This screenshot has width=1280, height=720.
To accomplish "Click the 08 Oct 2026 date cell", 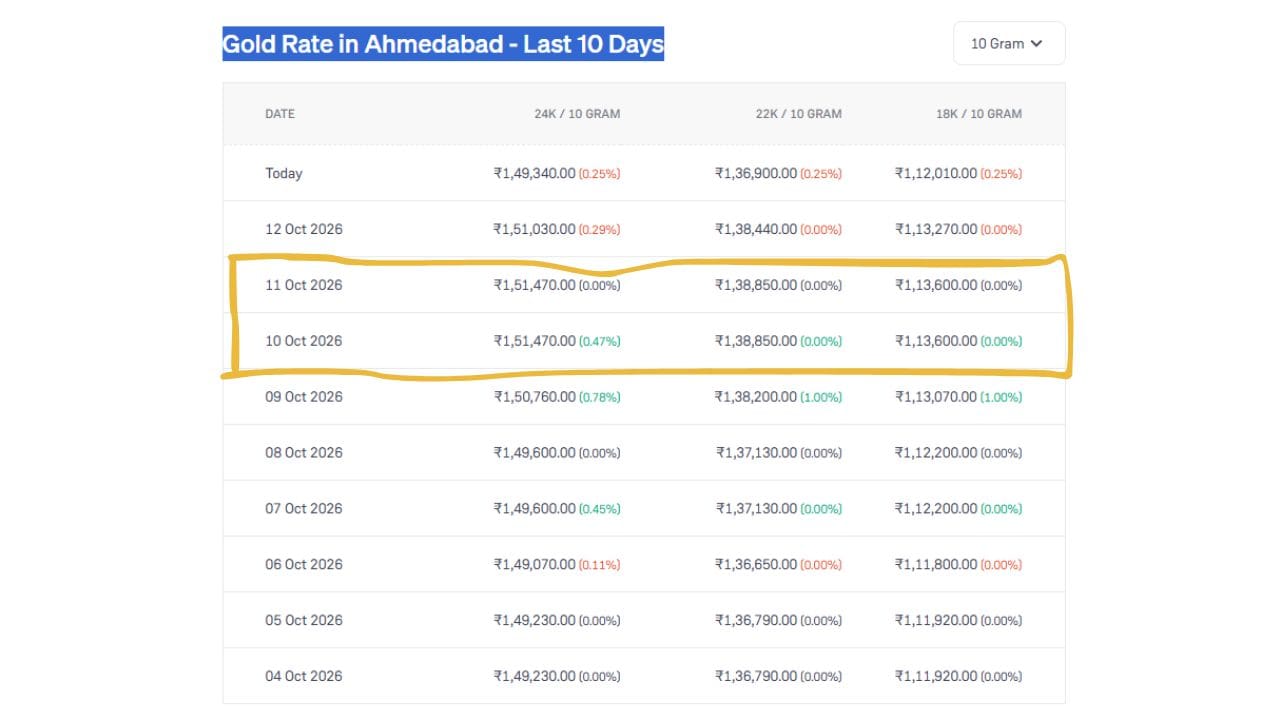I will point(304,453).
